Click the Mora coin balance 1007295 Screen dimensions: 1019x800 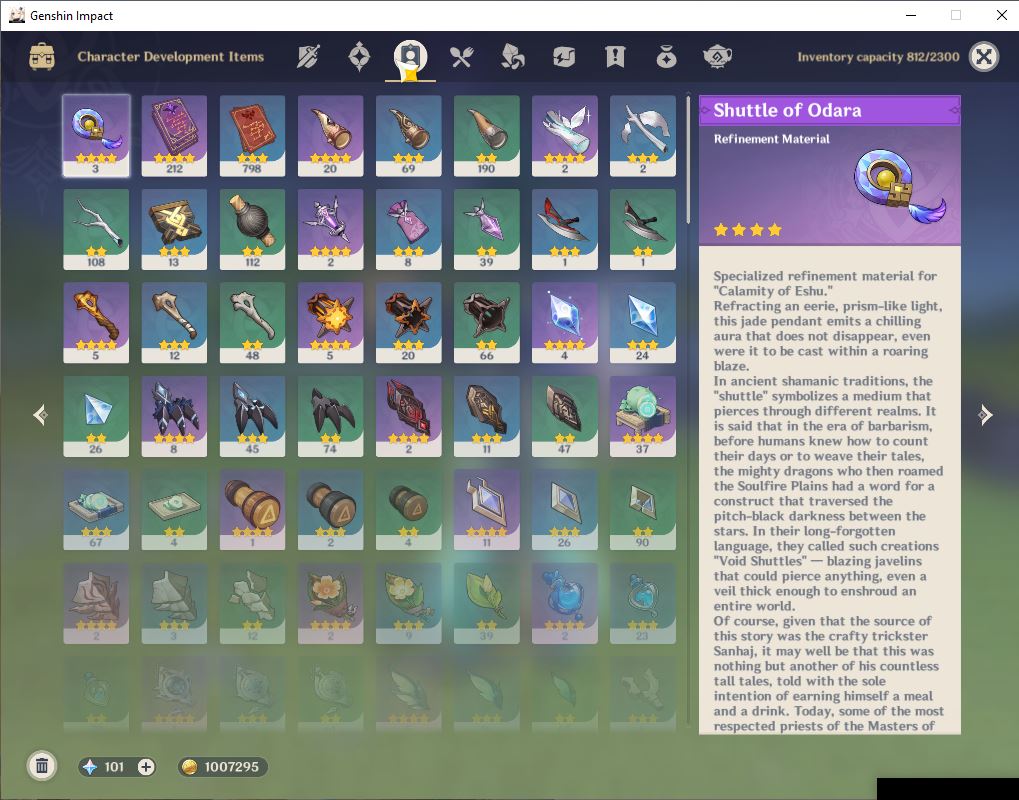(223, 767)
